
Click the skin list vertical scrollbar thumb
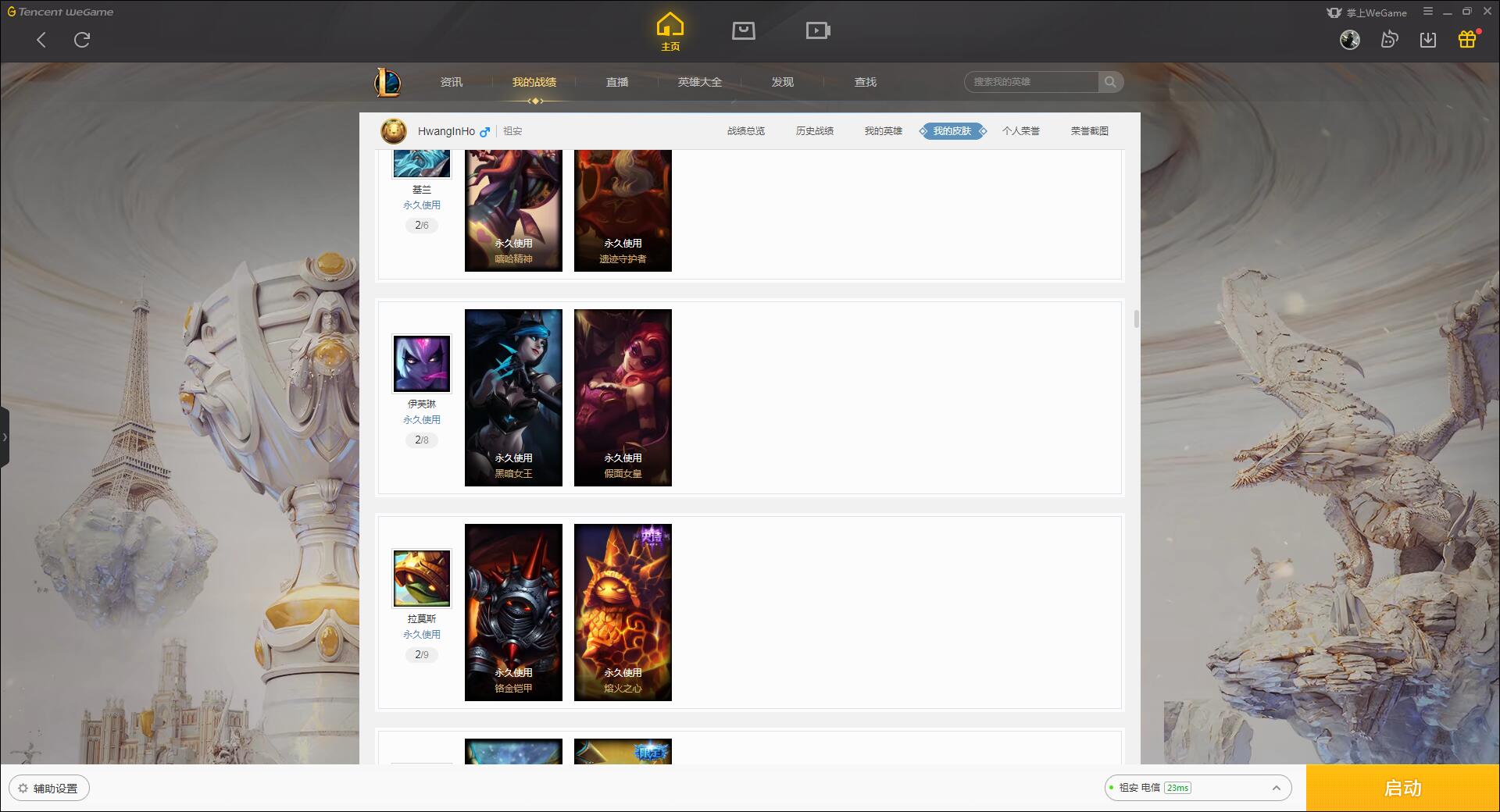(x=1136, y=319)
